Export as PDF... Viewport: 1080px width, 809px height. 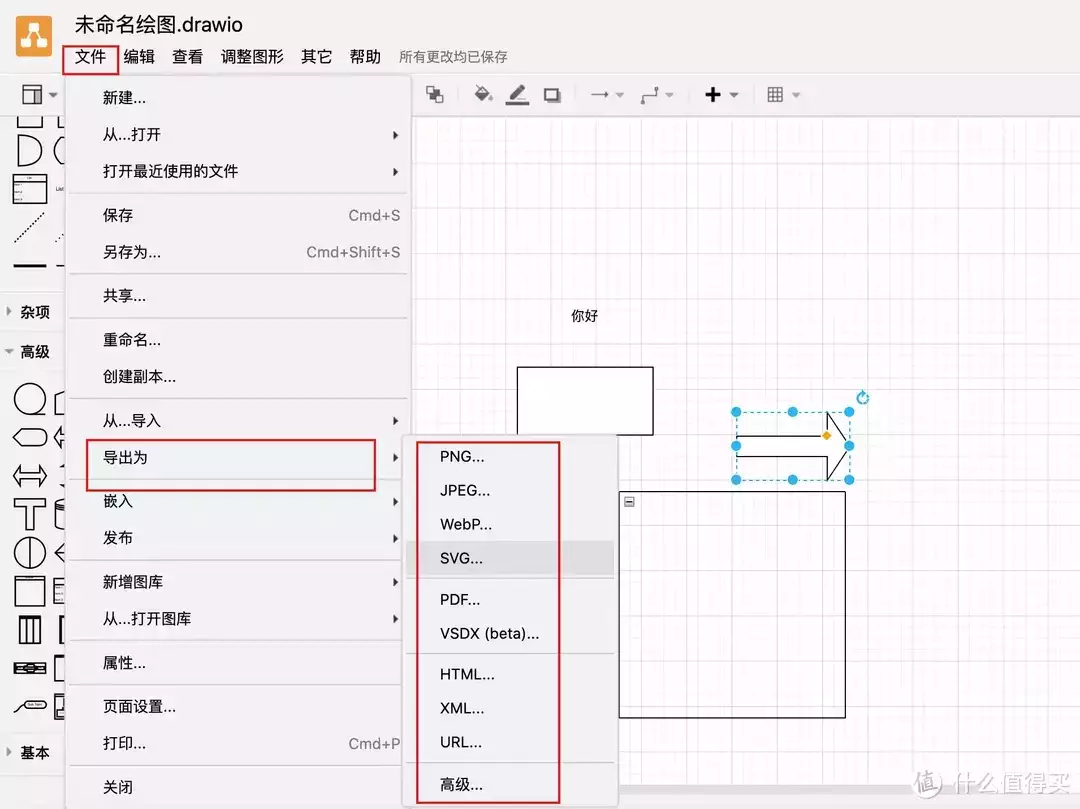pos(510,600)
